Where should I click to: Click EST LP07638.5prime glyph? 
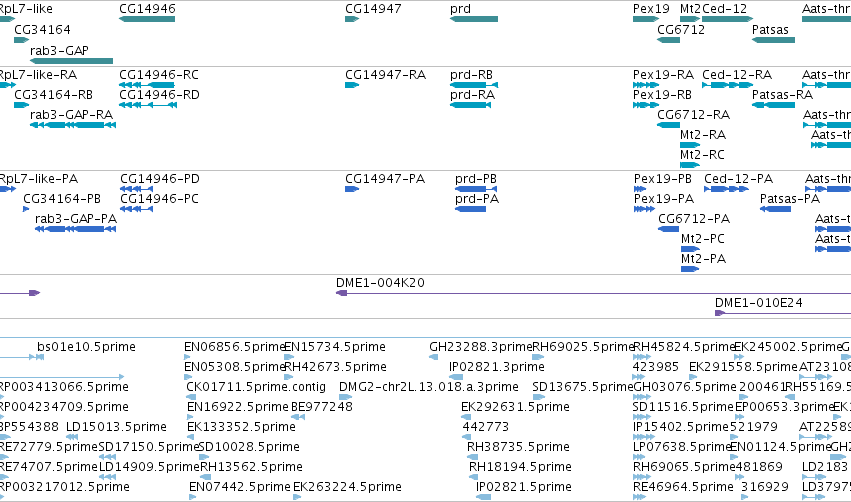click(x=641, y=457)
